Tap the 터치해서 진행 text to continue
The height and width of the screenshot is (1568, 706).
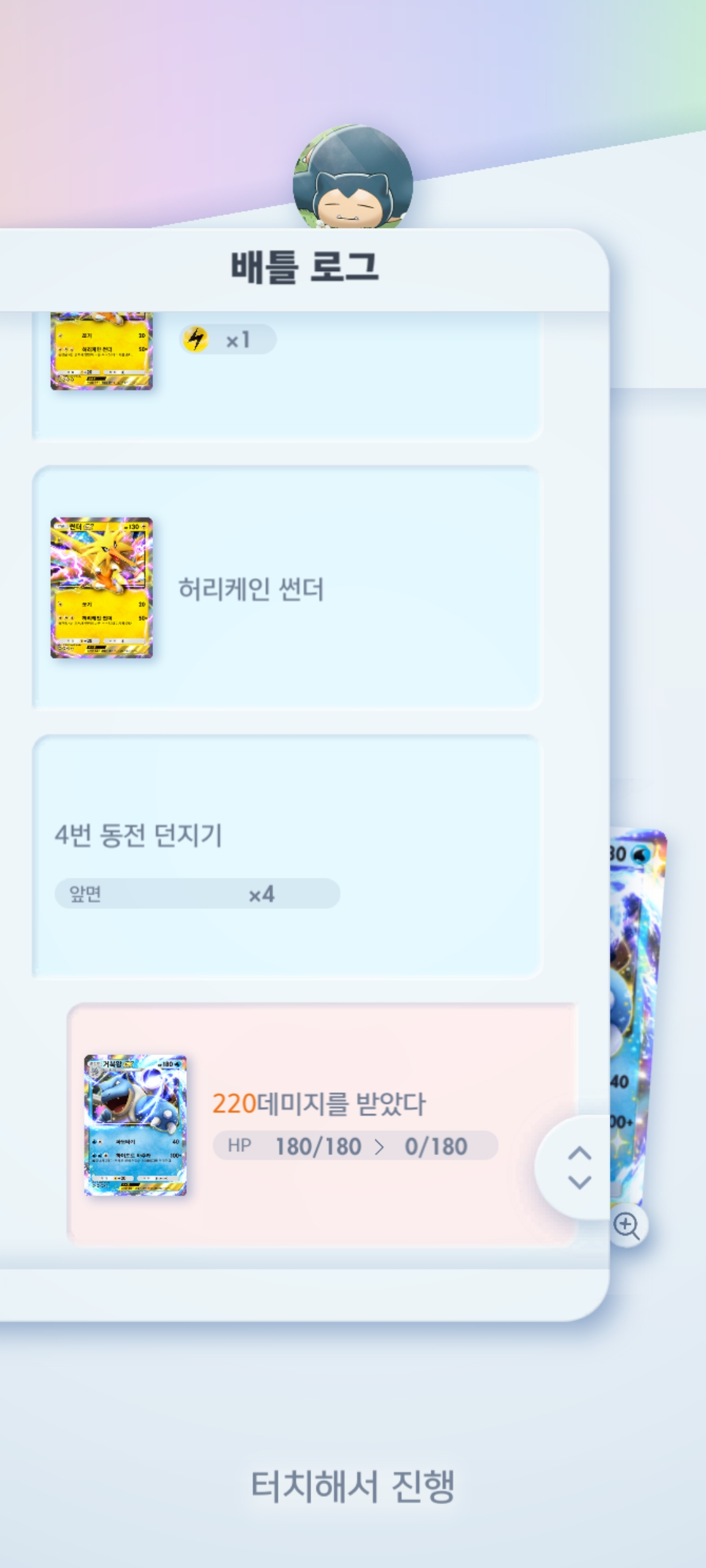point(353,1486)
